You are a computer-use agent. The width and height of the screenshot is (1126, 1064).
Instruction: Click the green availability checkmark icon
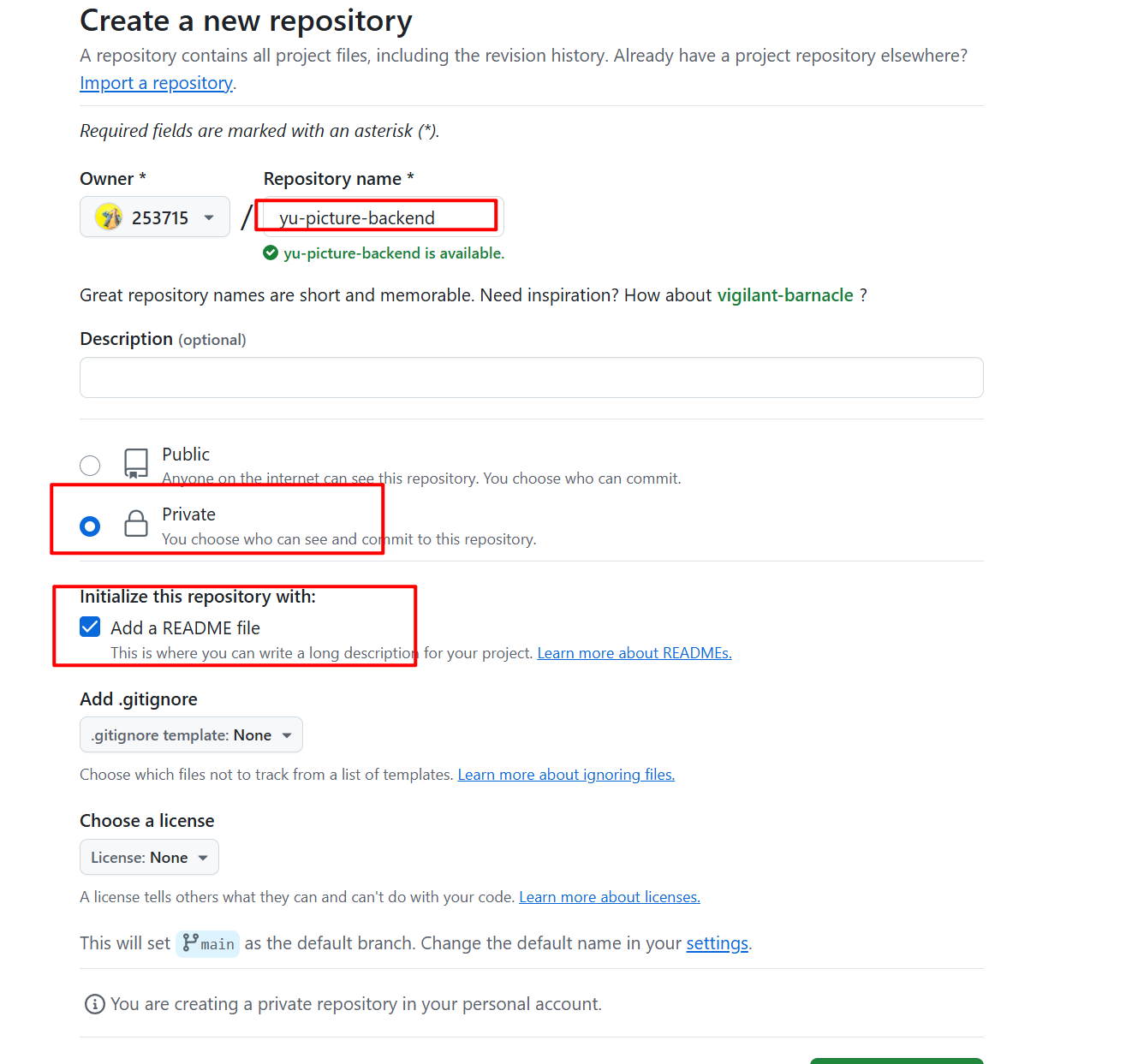click(271, 253)
